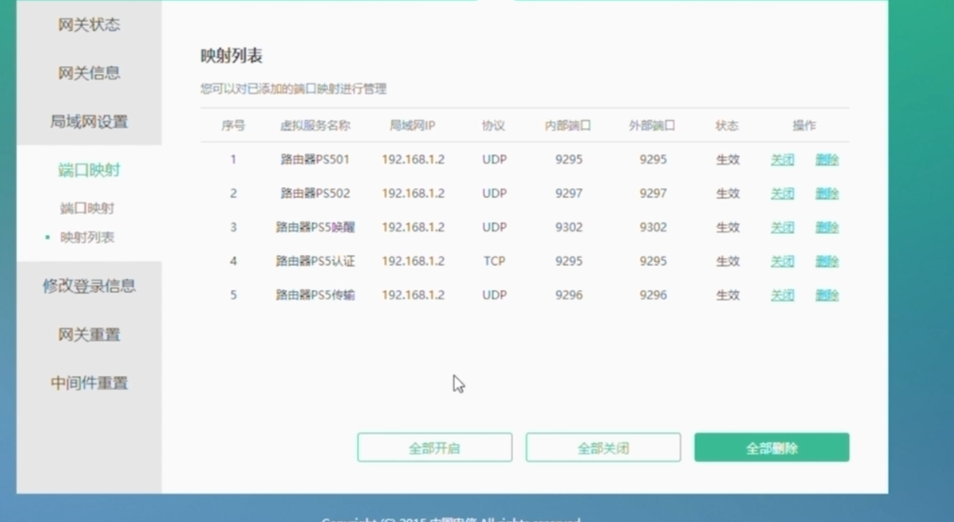This screenshot has height=522, width=954.
Task: Click the 全部开启 button
Action: (434, 448)
